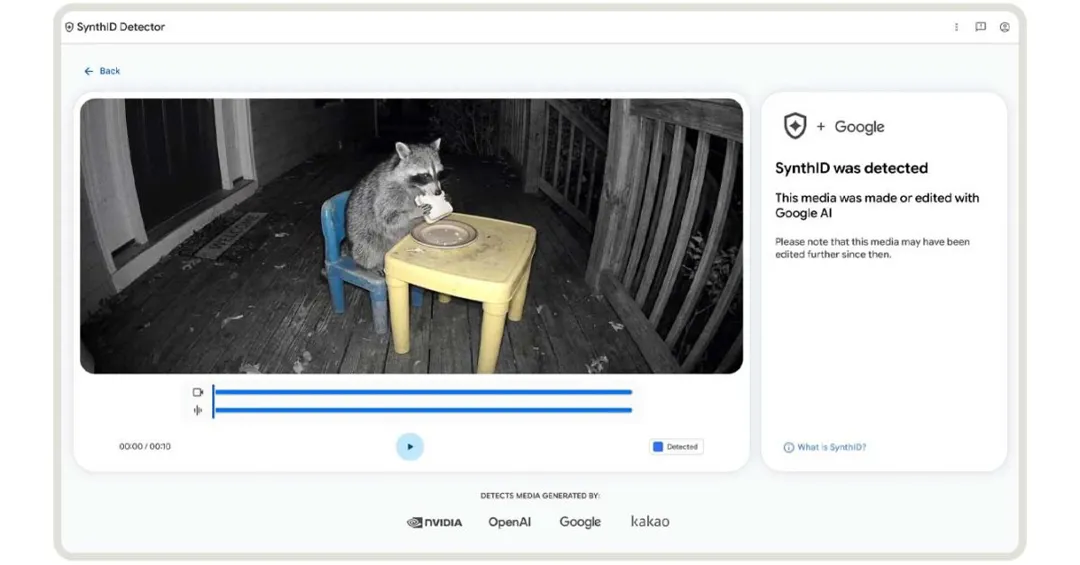Select the video track camera icon
The image size is (1080, 565).
198,392
